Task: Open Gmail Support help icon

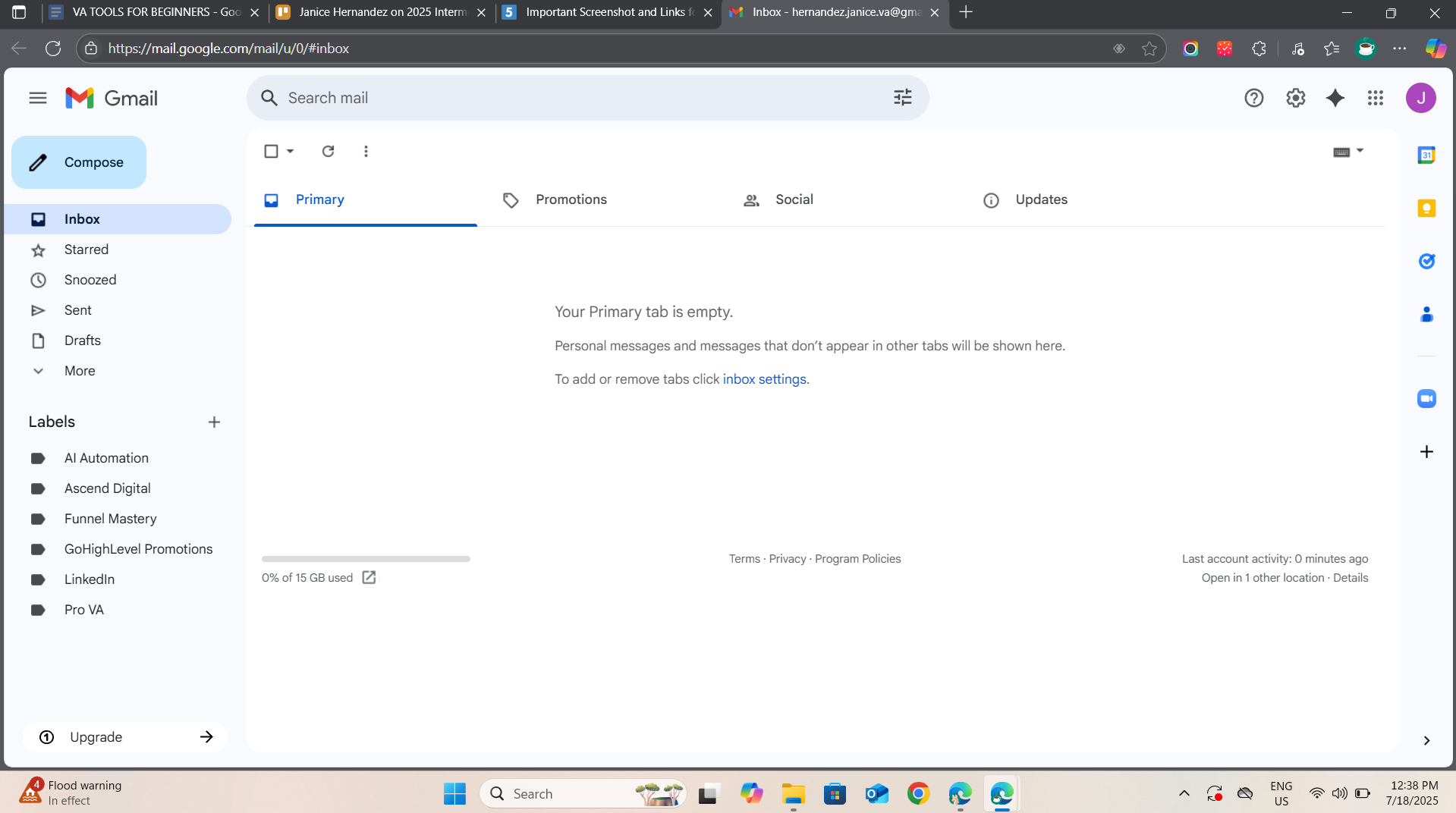Action: click(1253, 98)
